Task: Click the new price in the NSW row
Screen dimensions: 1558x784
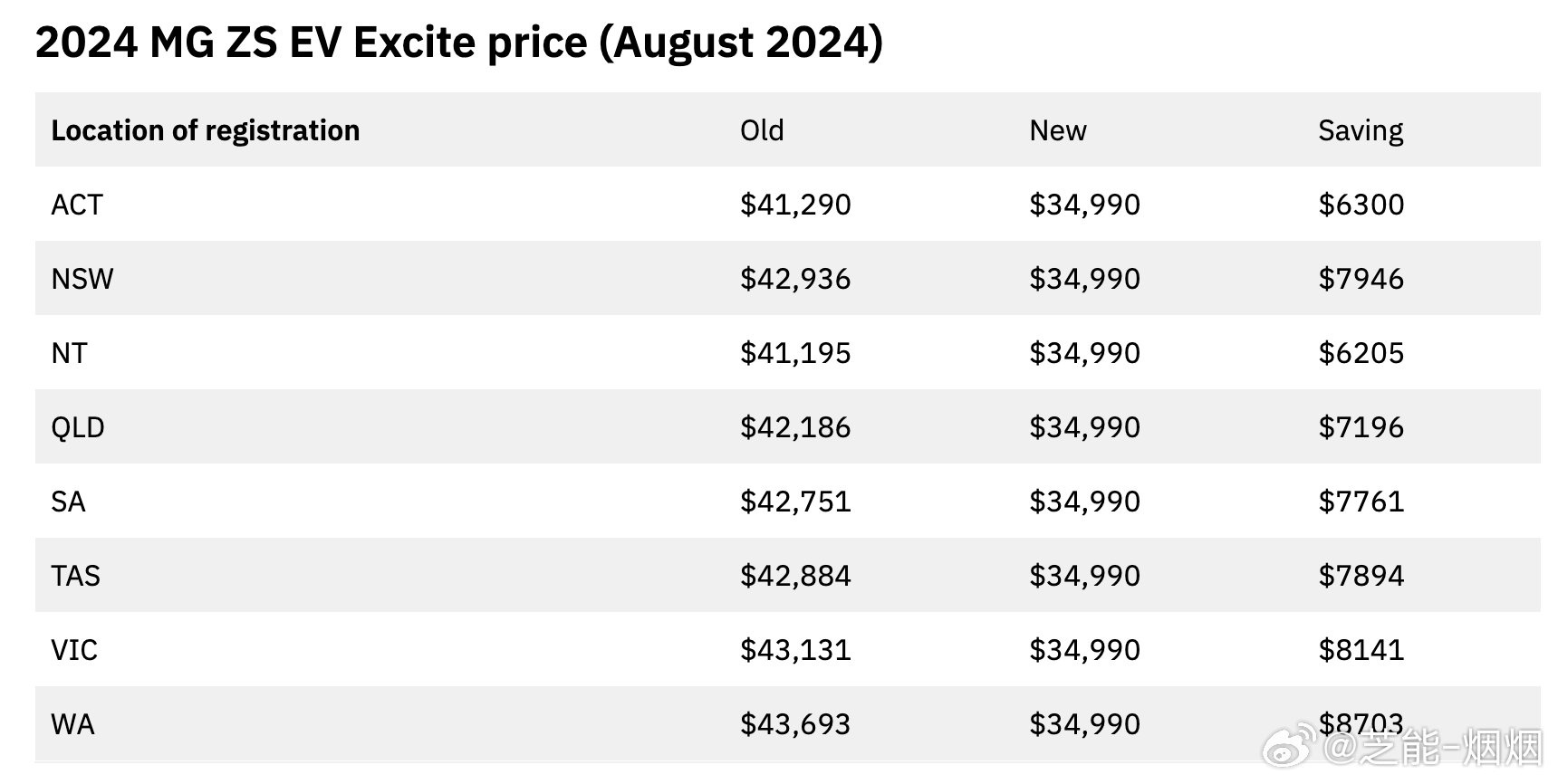Action: click(1084, 279)
